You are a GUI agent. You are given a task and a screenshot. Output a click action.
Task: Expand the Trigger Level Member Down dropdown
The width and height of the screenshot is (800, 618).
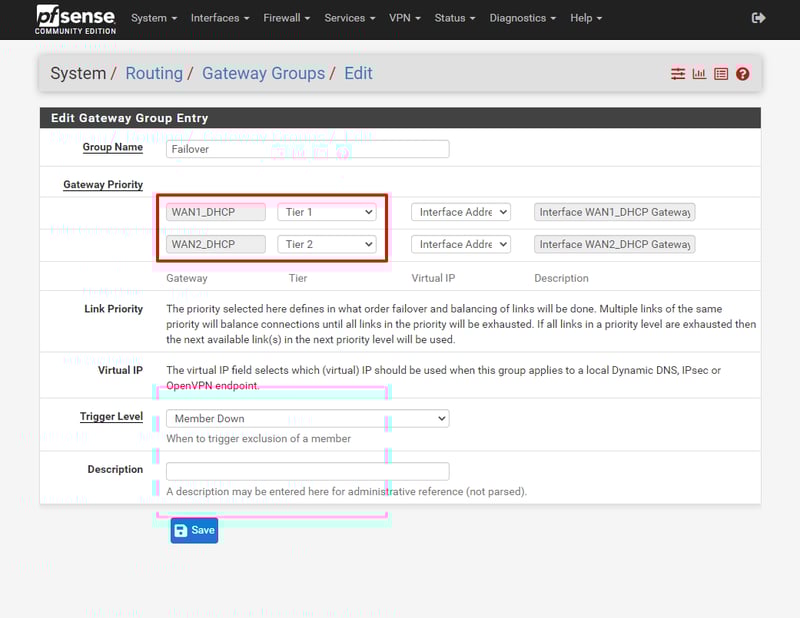(x=307, y=418)
